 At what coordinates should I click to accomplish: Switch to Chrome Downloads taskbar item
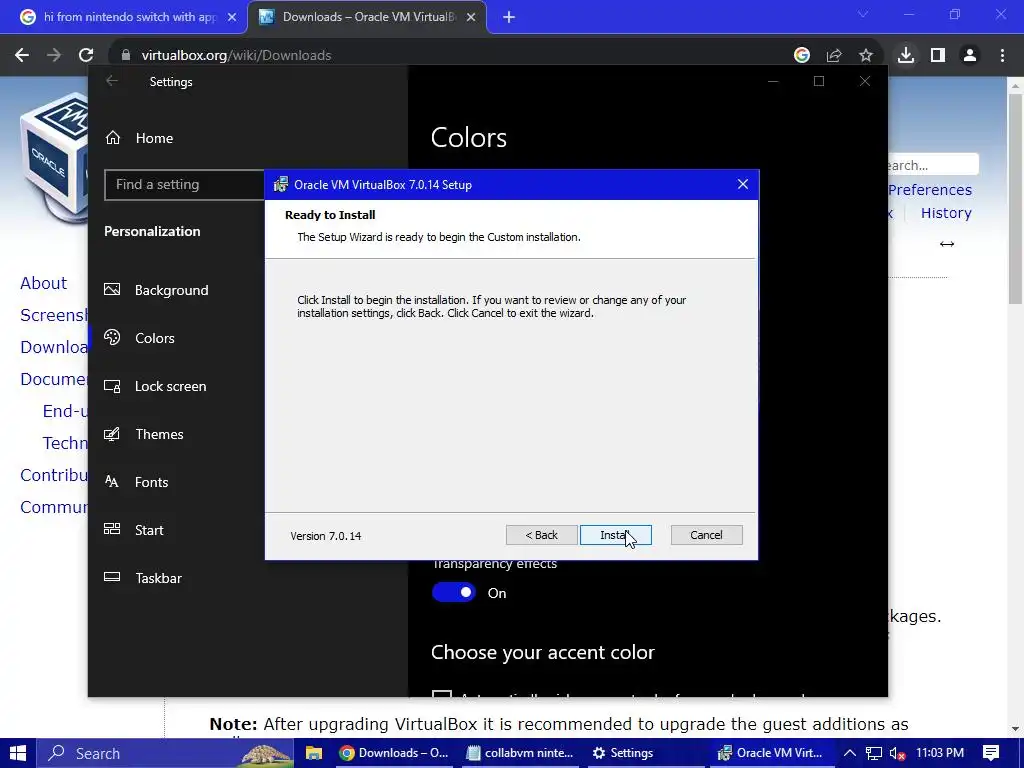pos(395,753)
